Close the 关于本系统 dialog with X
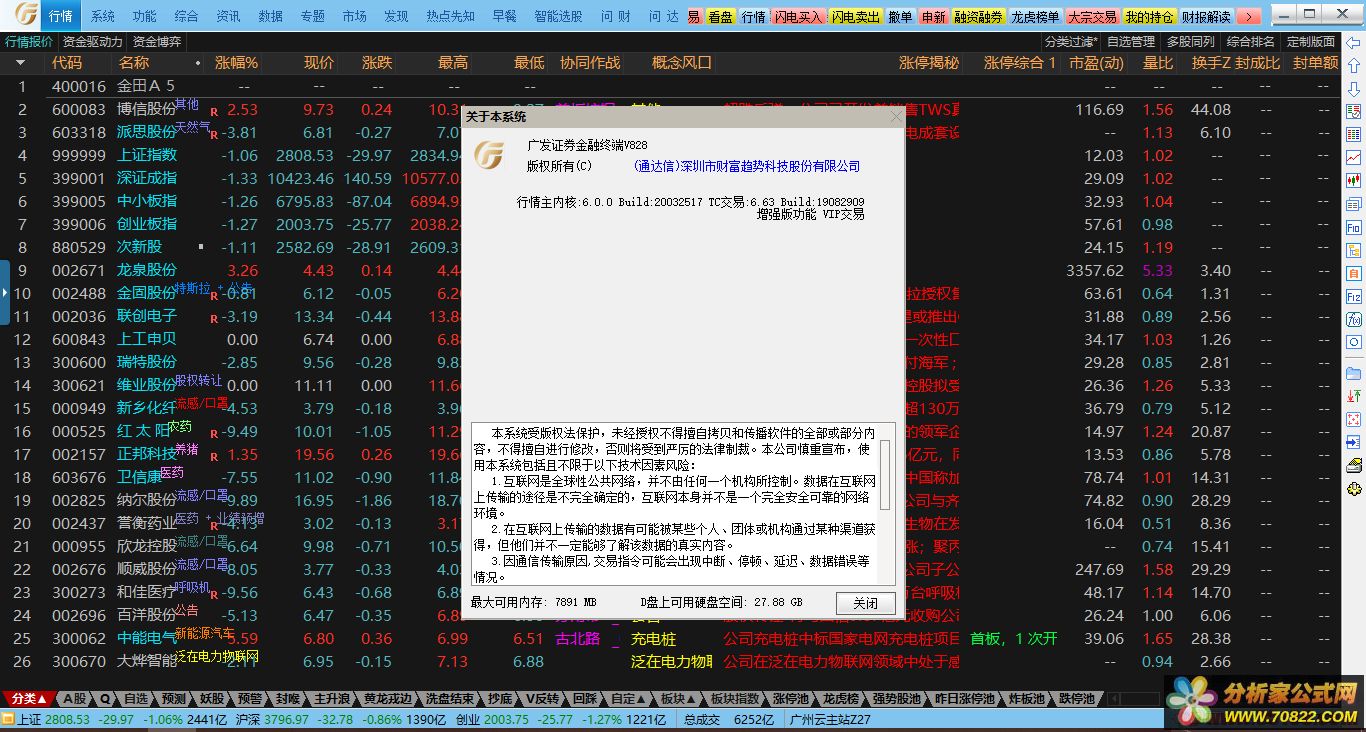Image resolution: width=1366 pixels, height=732 pixels. pyautogui.click(x=896, y=117)
